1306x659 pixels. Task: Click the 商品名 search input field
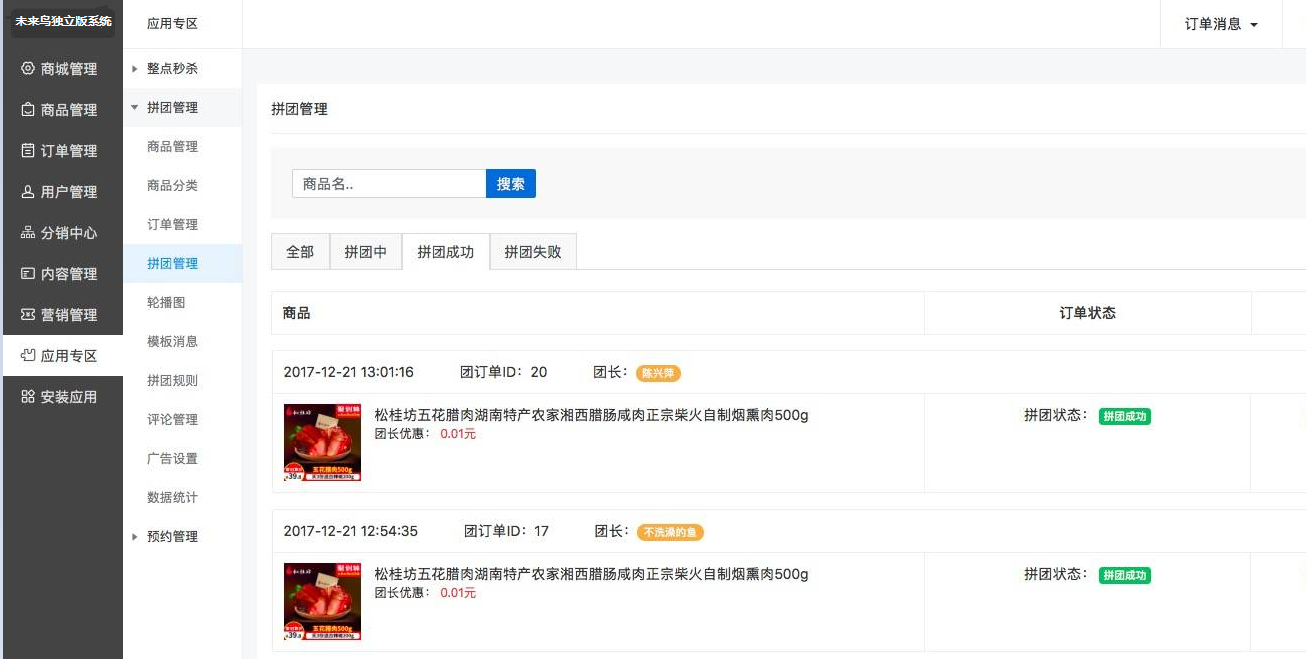click(x=389, y=184)
